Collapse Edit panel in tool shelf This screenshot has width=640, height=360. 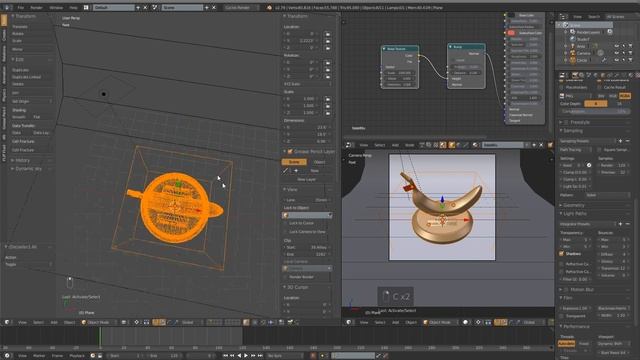13,60
